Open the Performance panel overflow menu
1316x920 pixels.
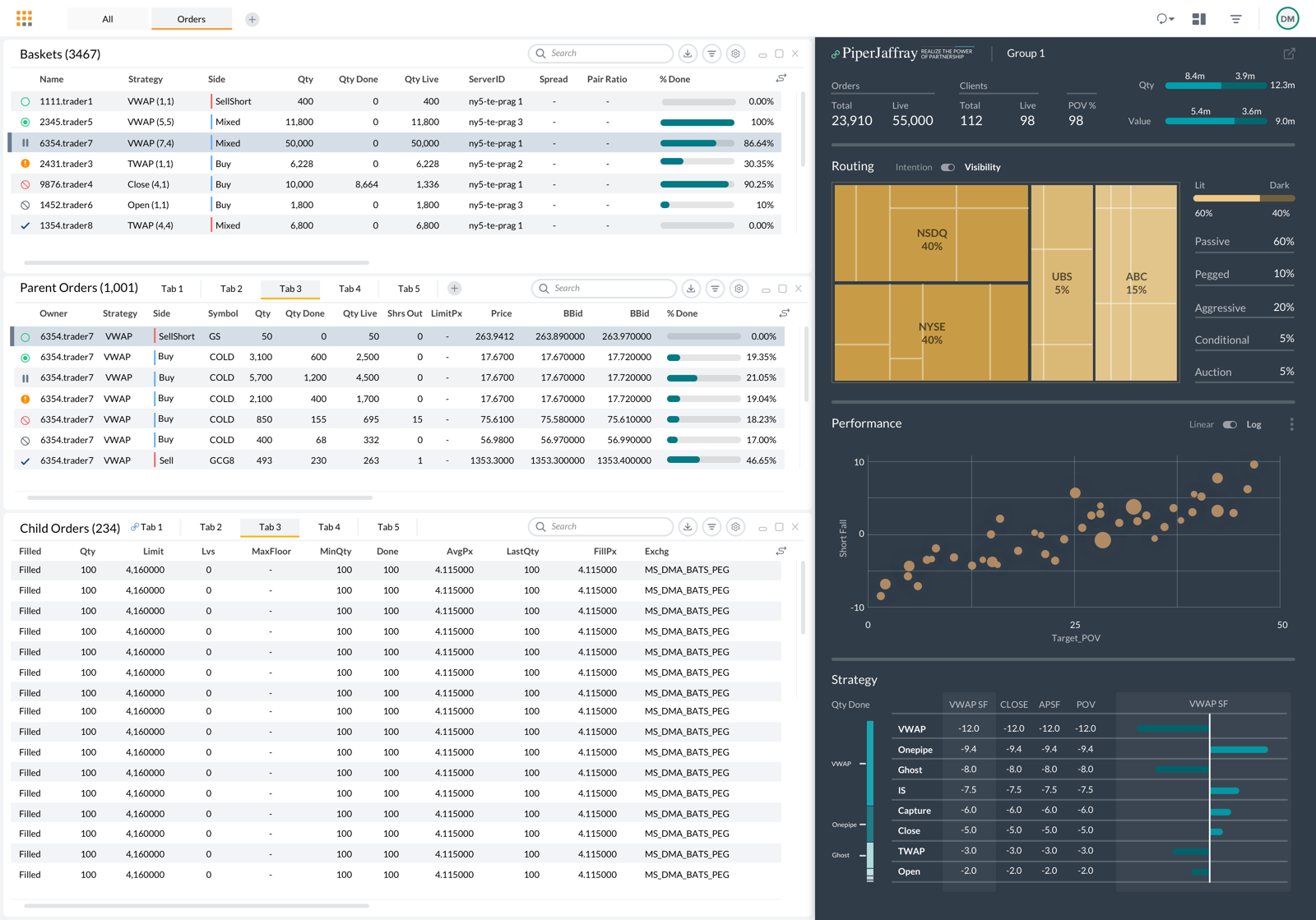coord(1292,424)
